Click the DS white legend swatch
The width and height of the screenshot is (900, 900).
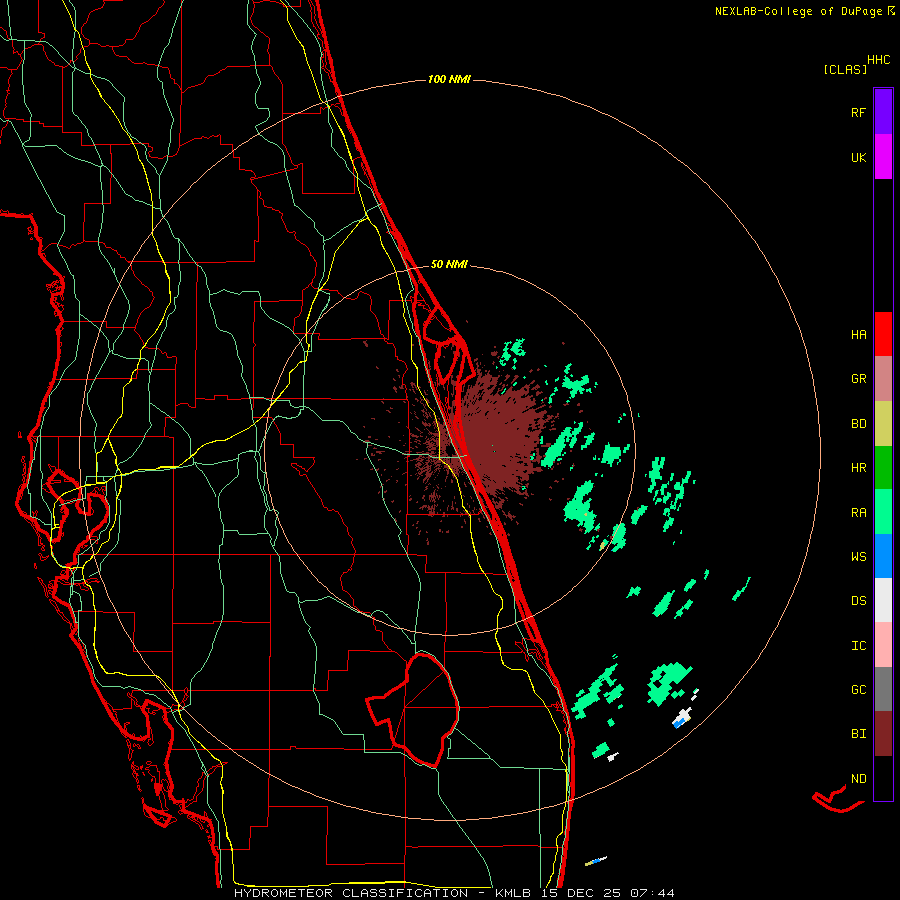[x=883, y=600]
